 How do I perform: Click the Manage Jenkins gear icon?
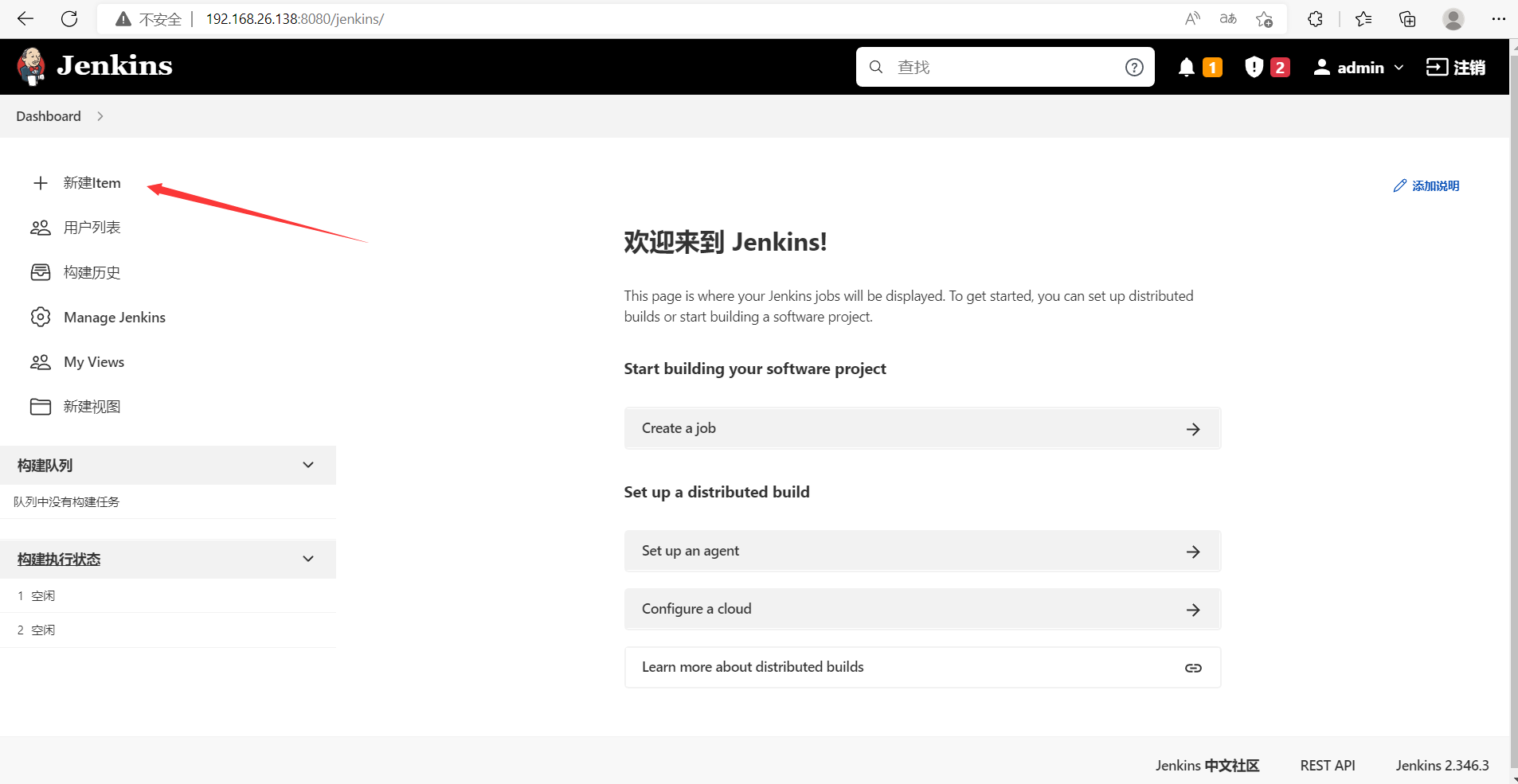[x=41, y=317]
